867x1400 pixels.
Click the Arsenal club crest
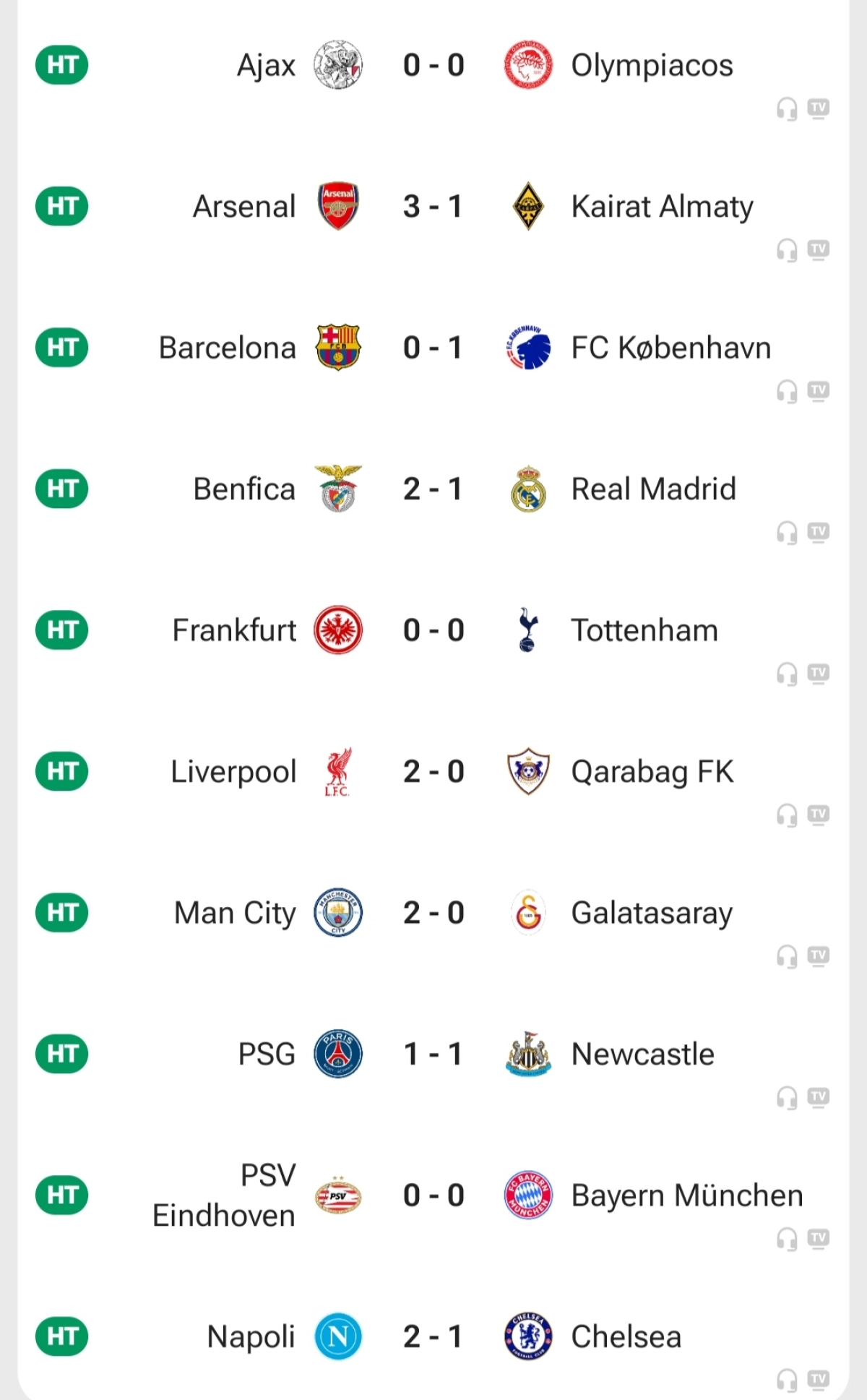pos(338,206)
